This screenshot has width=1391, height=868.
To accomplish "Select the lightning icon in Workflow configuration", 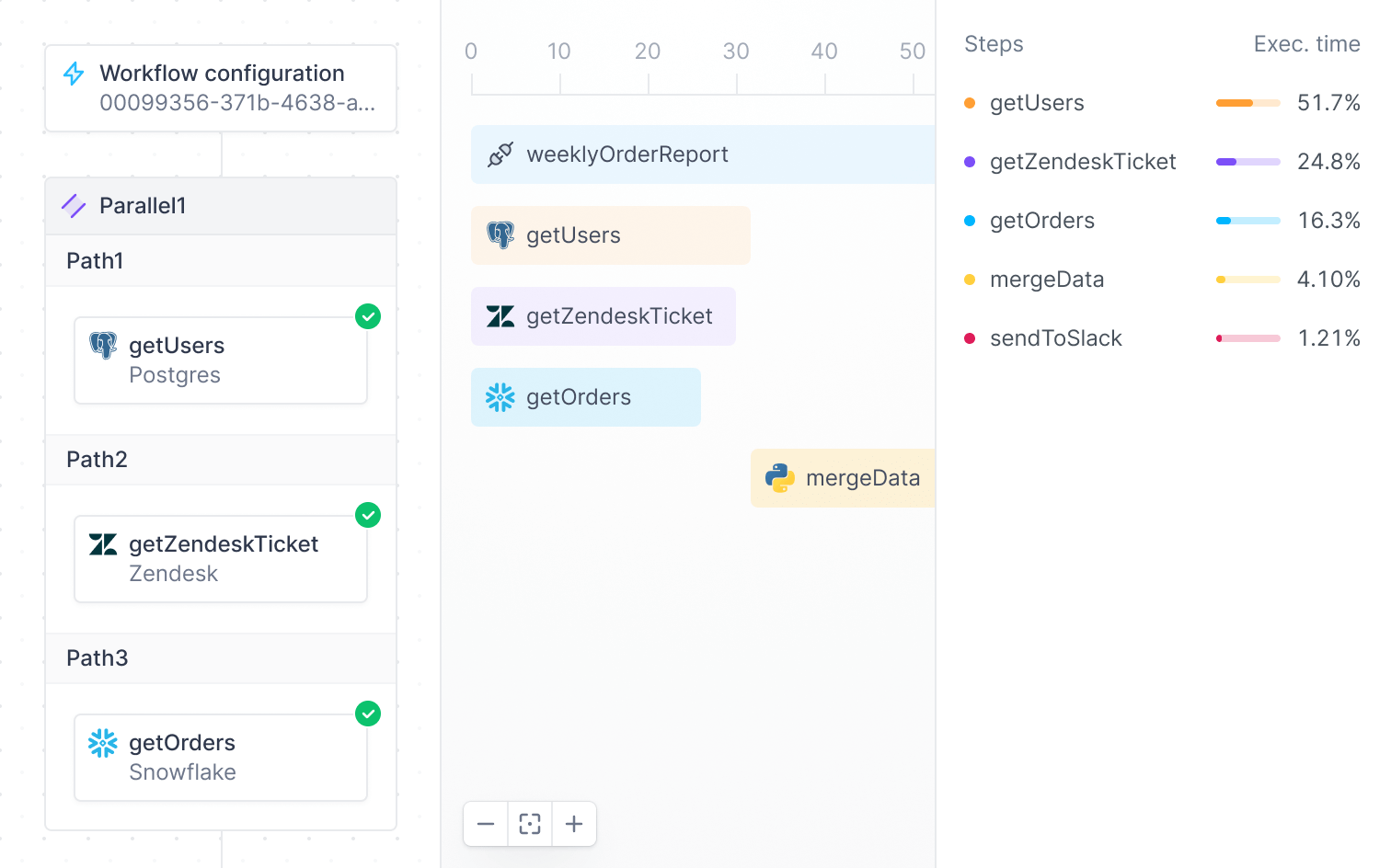I will pos(73,74).
